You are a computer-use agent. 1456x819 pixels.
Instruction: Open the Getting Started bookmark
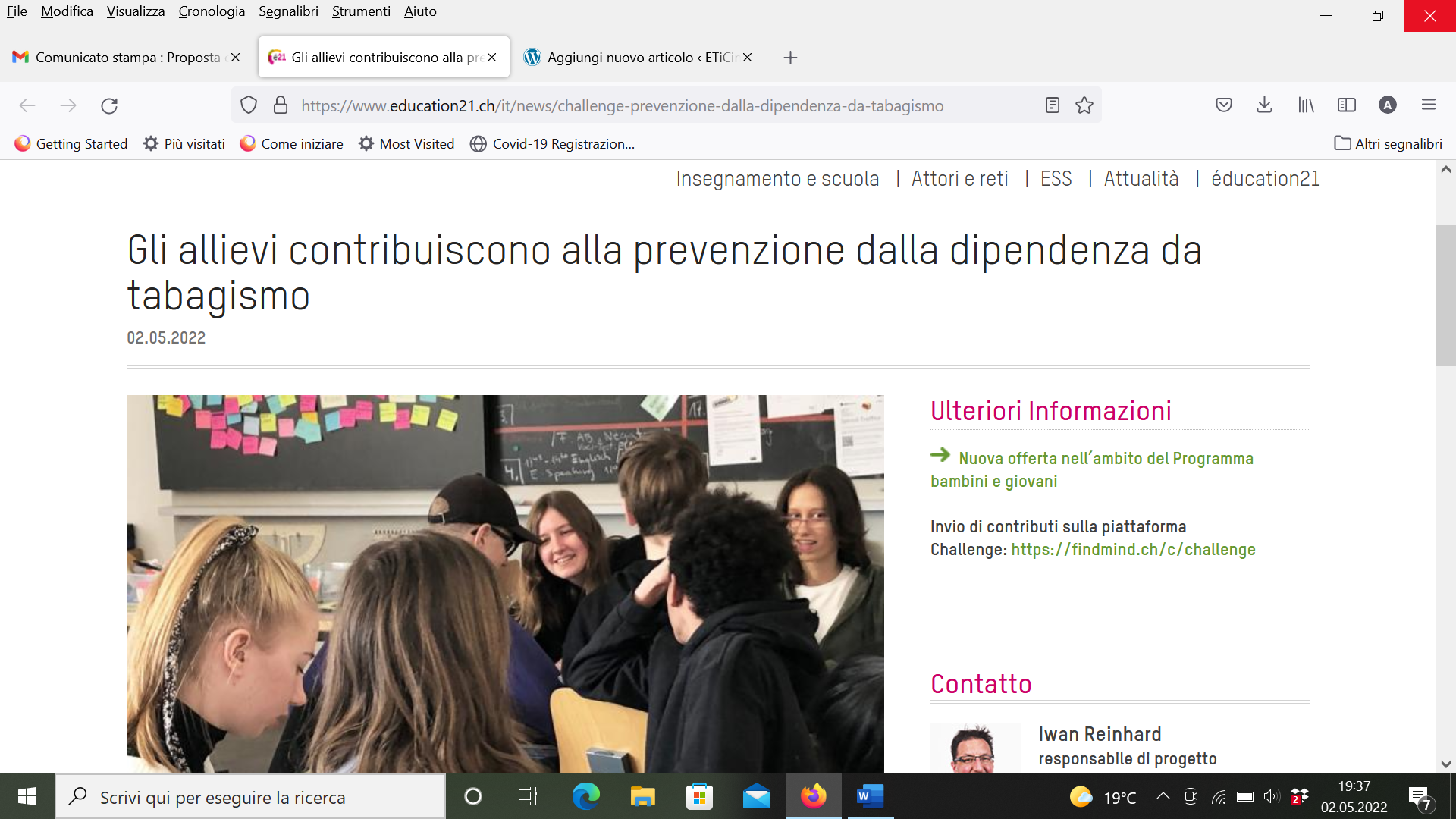[x=71, y=143]
